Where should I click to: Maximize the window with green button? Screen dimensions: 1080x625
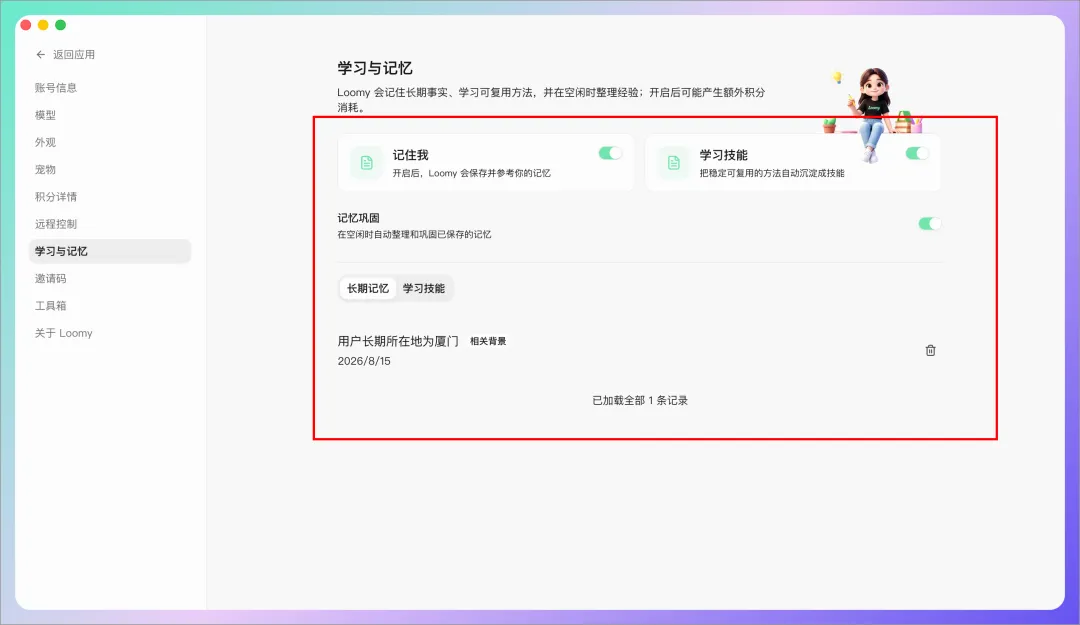[61, 25]
